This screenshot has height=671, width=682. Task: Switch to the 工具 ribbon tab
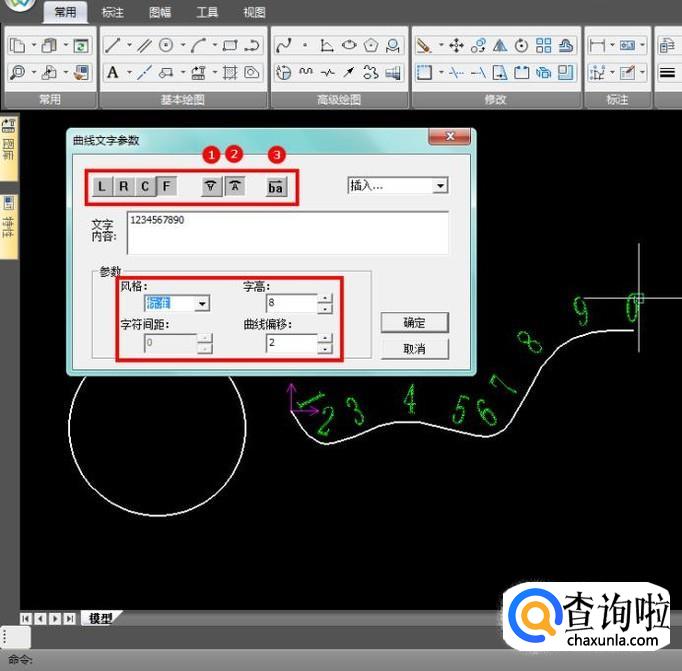point(207,12)
